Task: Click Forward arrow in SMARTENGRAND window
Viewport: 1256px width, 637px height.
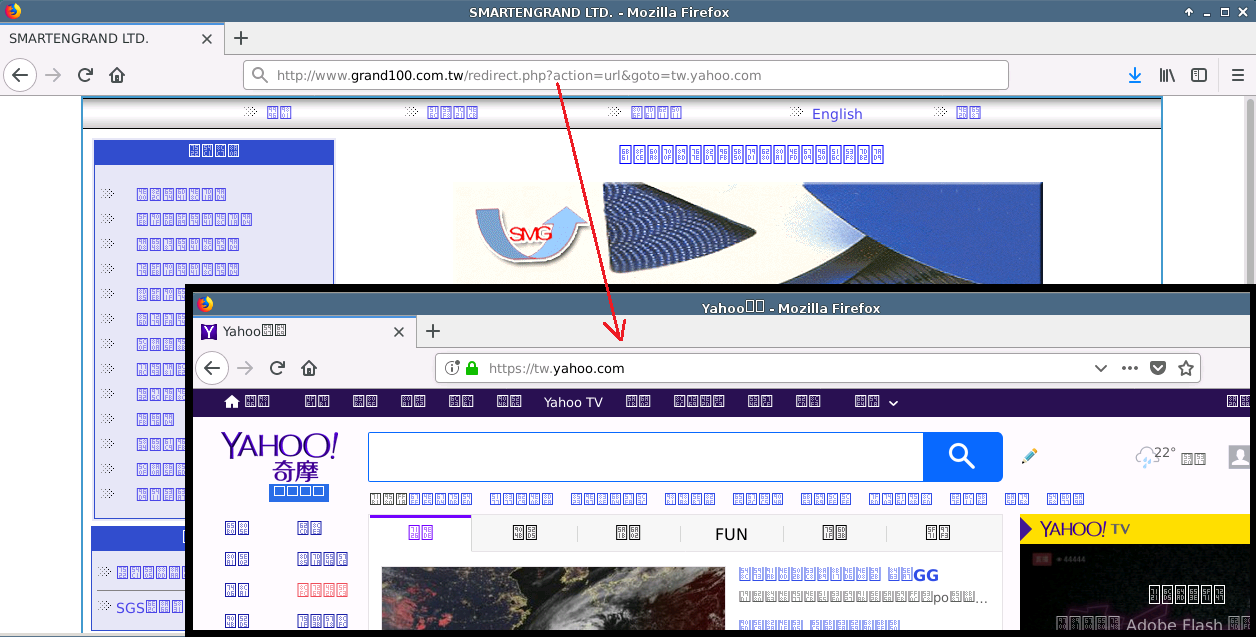Action: click(x=53, y=75)
